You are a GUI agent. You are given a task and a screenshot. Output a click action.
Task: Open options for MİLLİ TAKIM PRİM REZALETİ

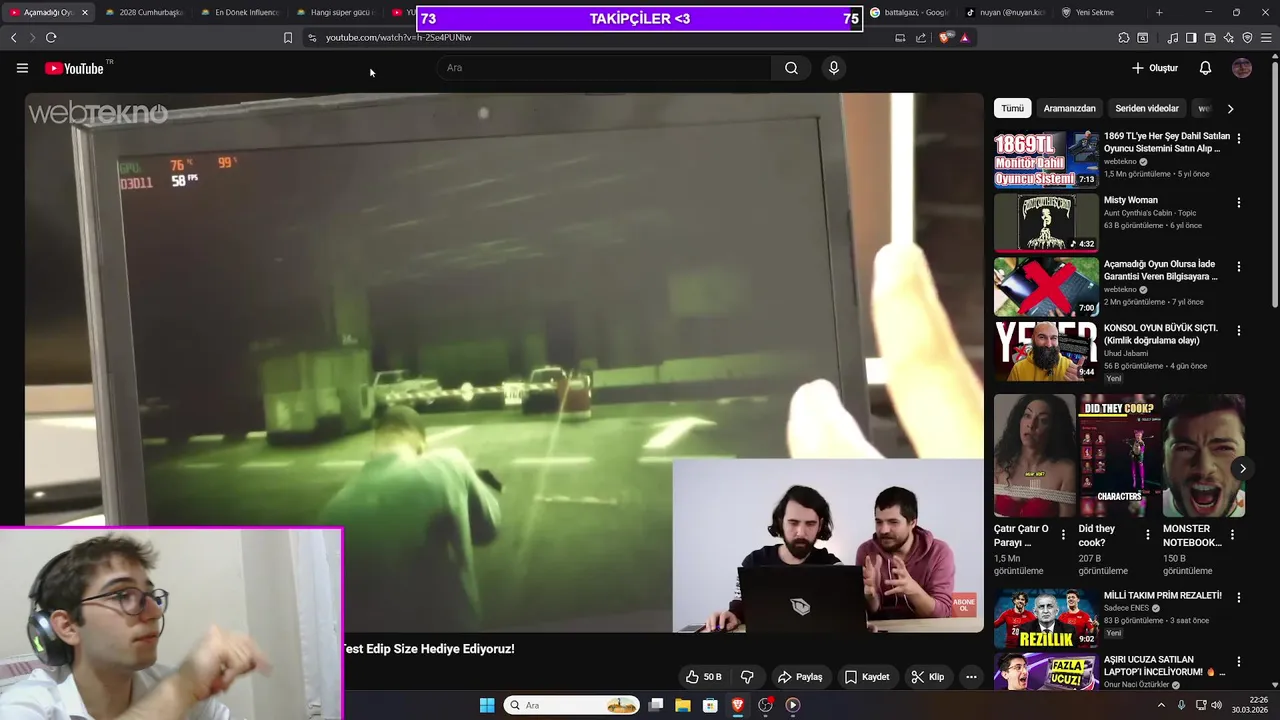(x=1239, y=597)
